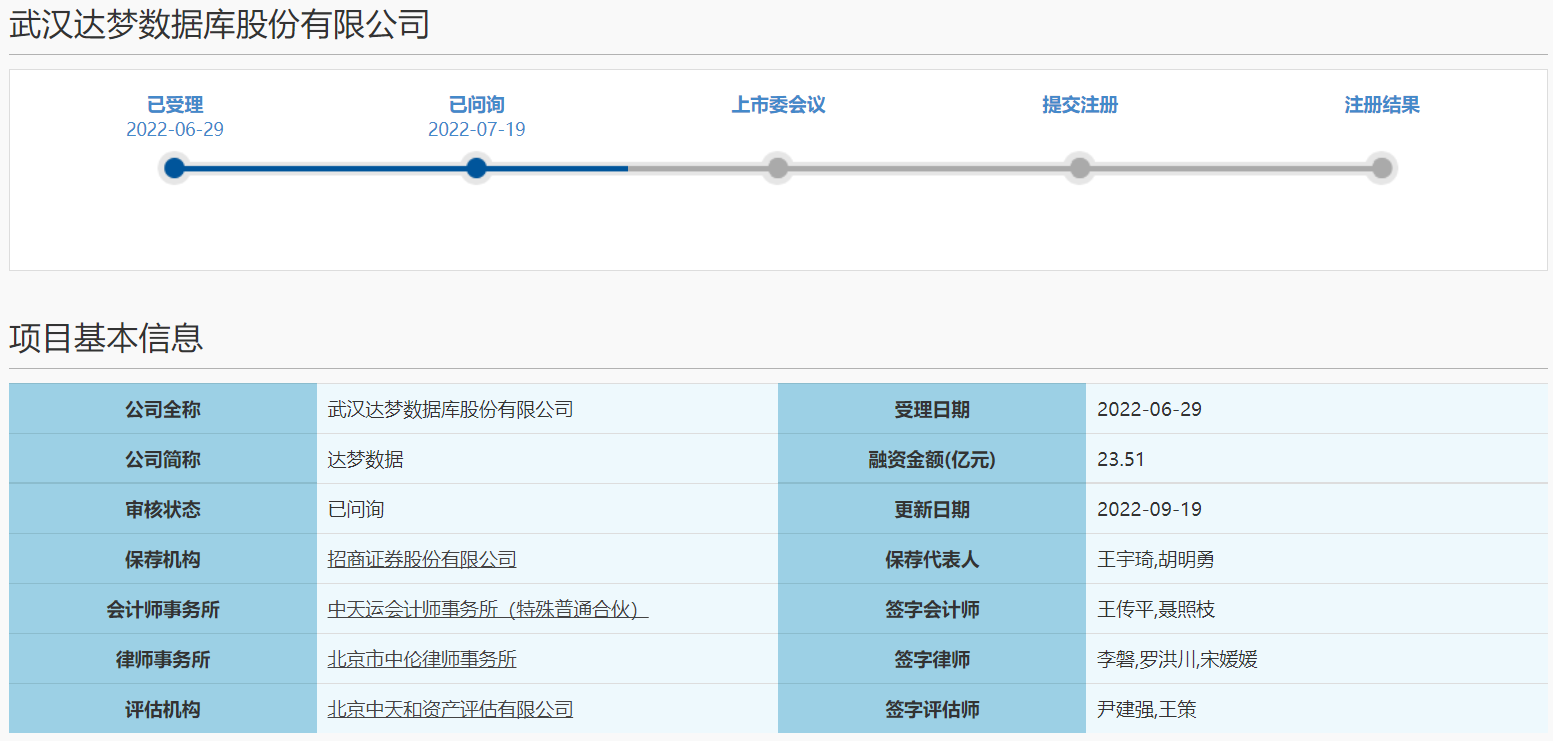Select the 已受理 stage label
Screen dimensions: 1553x741
pyautogui.click(x=175, y=103)
